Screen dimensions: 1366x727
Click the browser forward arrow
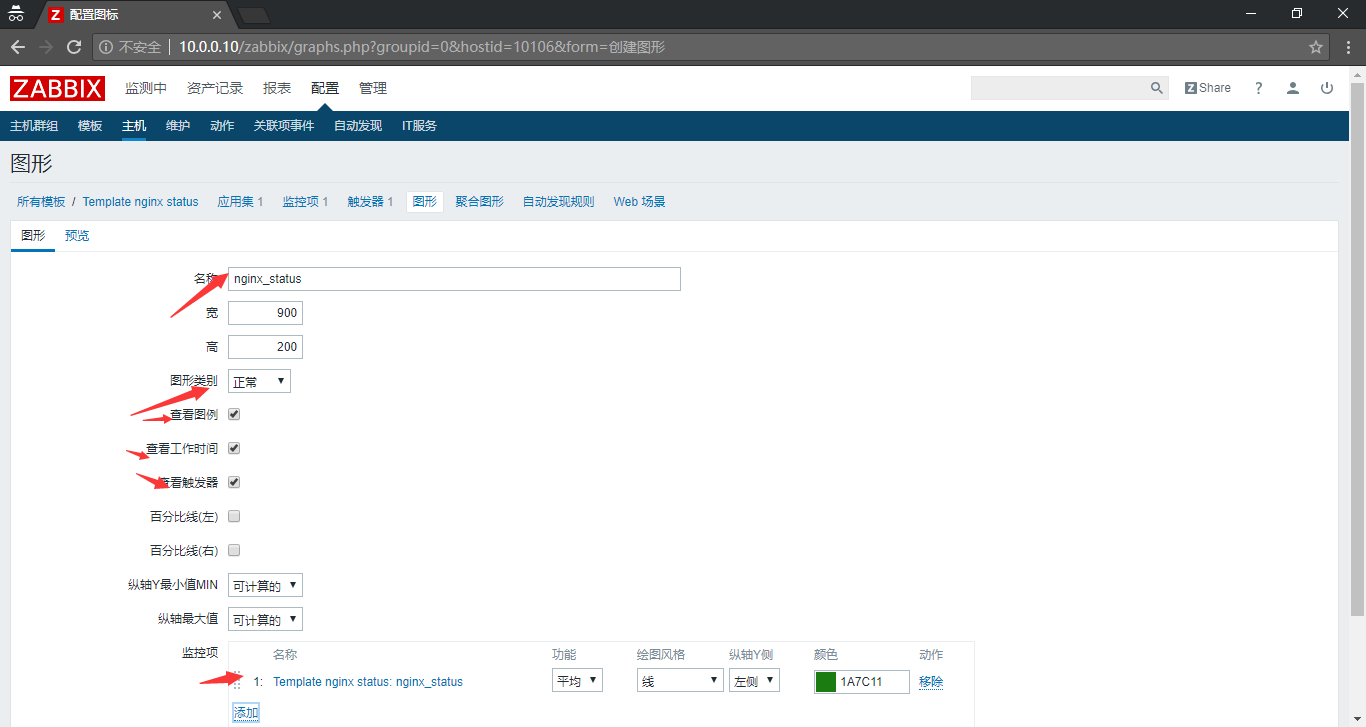pos(46,47)
